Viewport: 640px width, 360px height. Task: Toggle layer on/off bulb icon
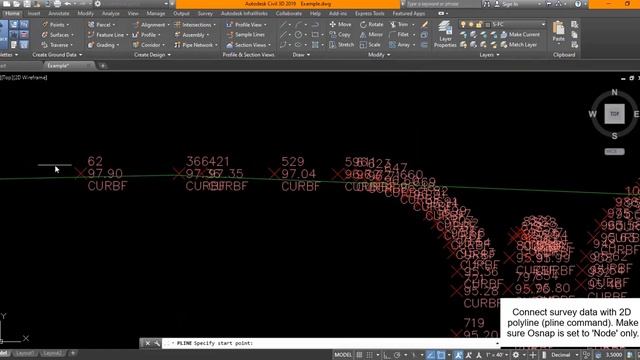pos(463,25)
